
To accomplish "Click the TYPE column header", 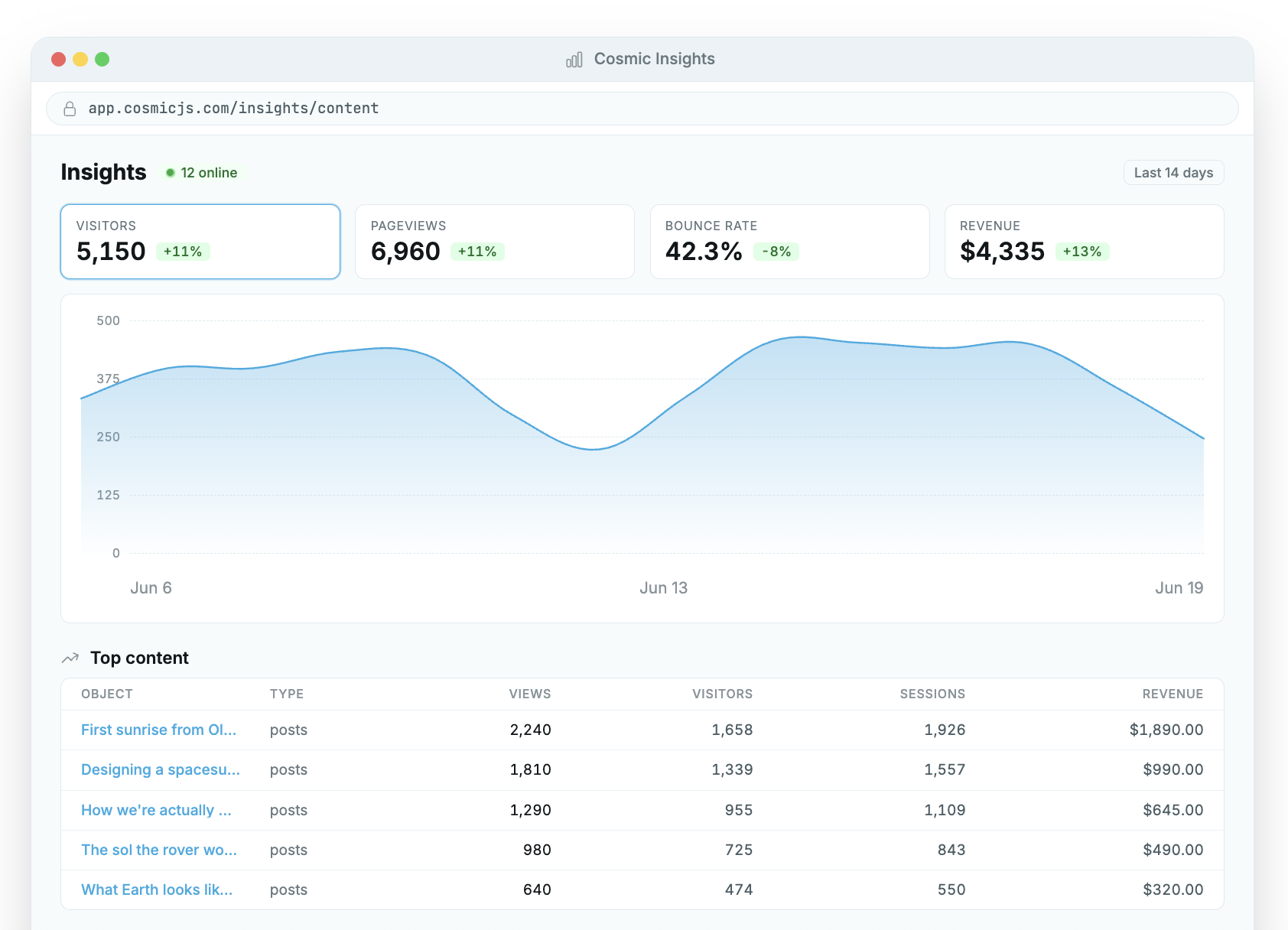I will pyautogui.click(x=287, y=694).
